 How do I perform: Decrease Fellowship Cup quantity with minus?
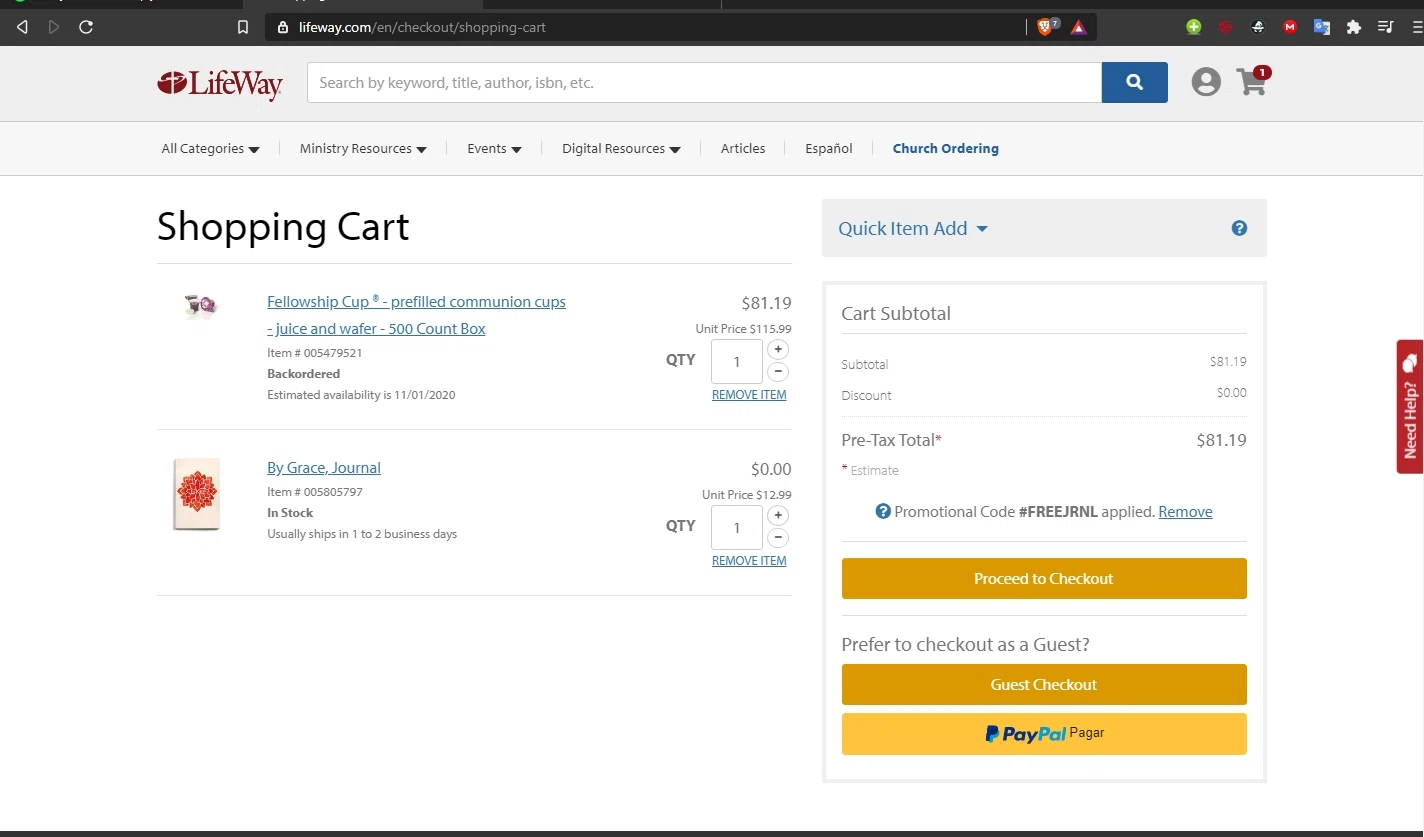[x=778, y=372]
